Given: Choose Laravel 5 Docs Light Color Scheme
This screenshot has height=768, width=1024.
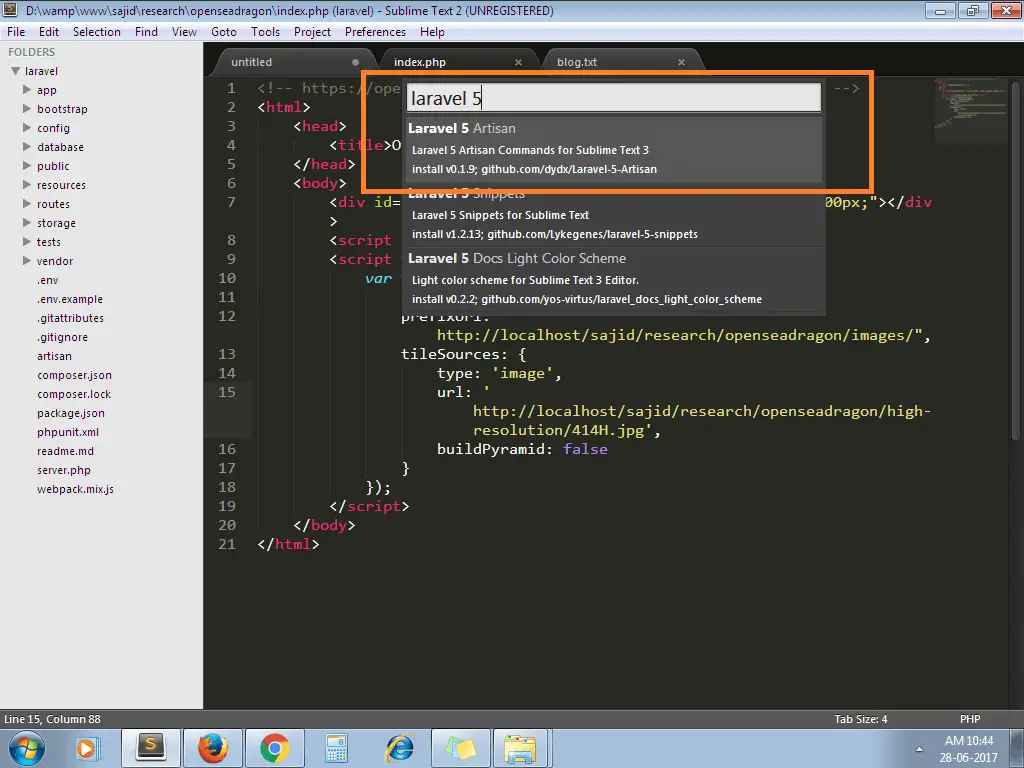Looking at the screenshot, I should (614, 278).
